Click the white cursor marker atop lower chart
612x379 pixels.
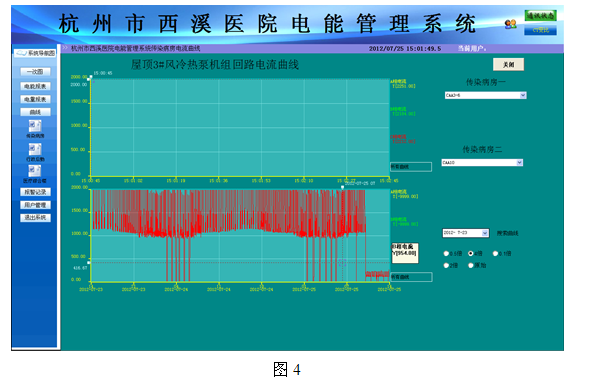(x=343, y=188)
